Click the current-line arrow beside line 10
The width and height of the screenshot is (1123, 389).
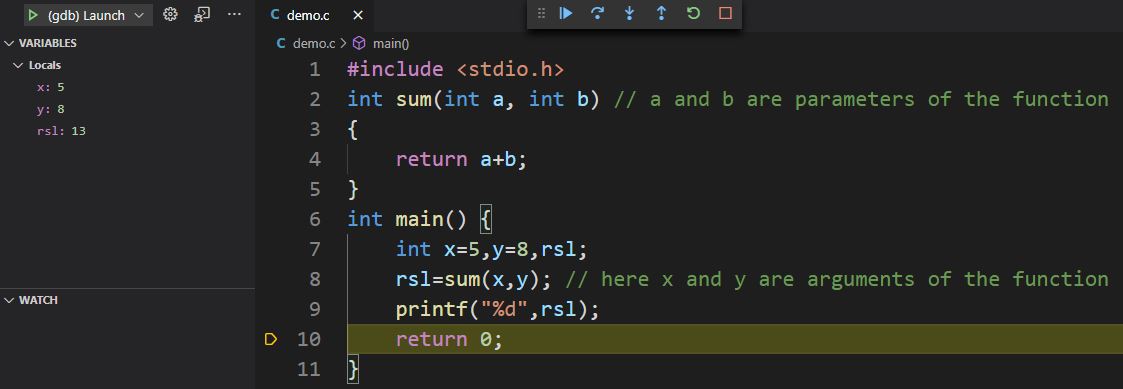(271, 339)
